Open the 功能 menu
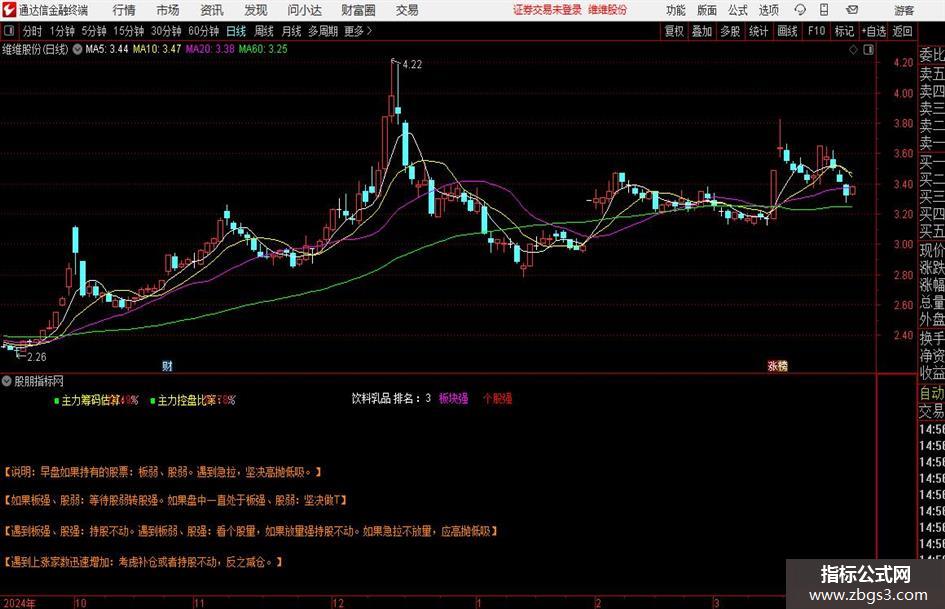This screenshot has width=945, height=609. click(676, 10)
